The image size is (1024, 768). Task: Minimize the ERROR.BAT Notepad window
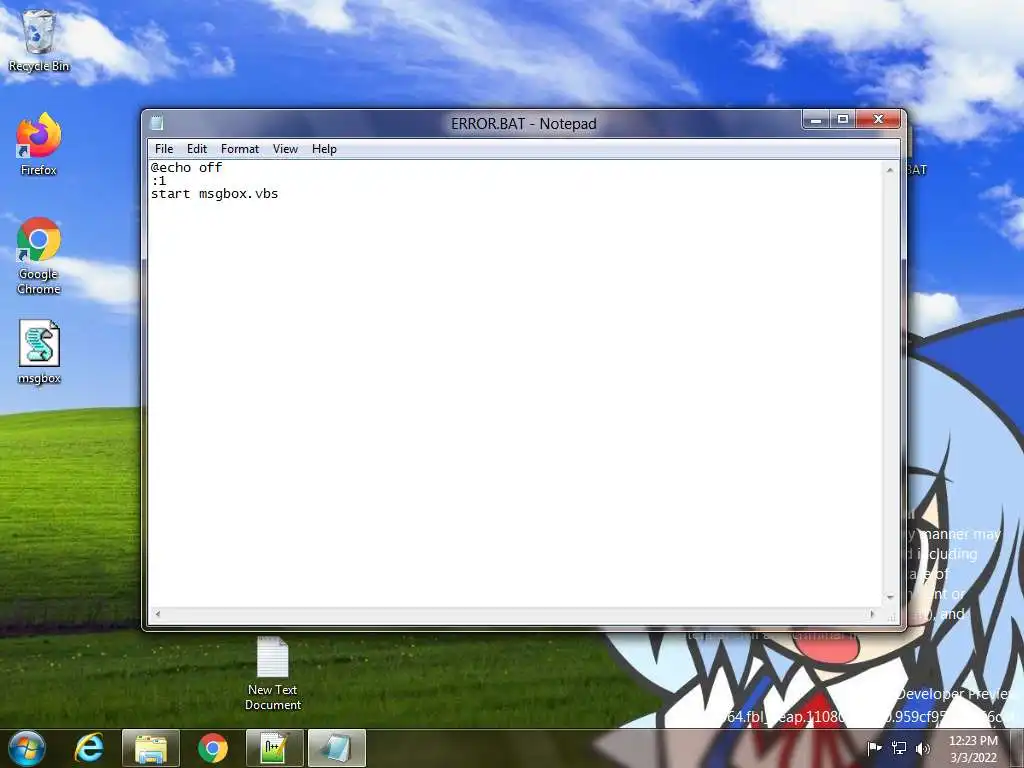click(816, 120)
